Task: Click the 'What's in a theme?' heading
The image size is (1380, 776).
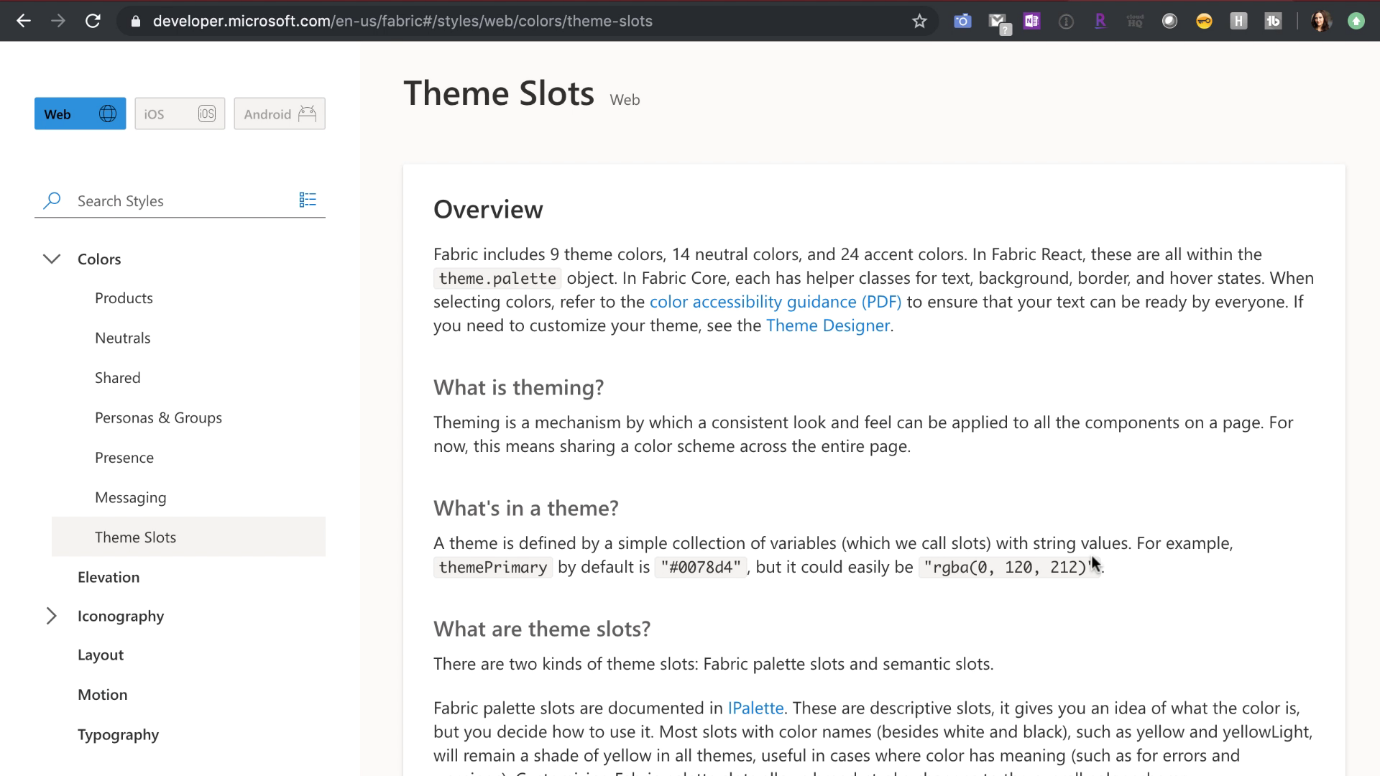Action: click(x=526, y=509)
